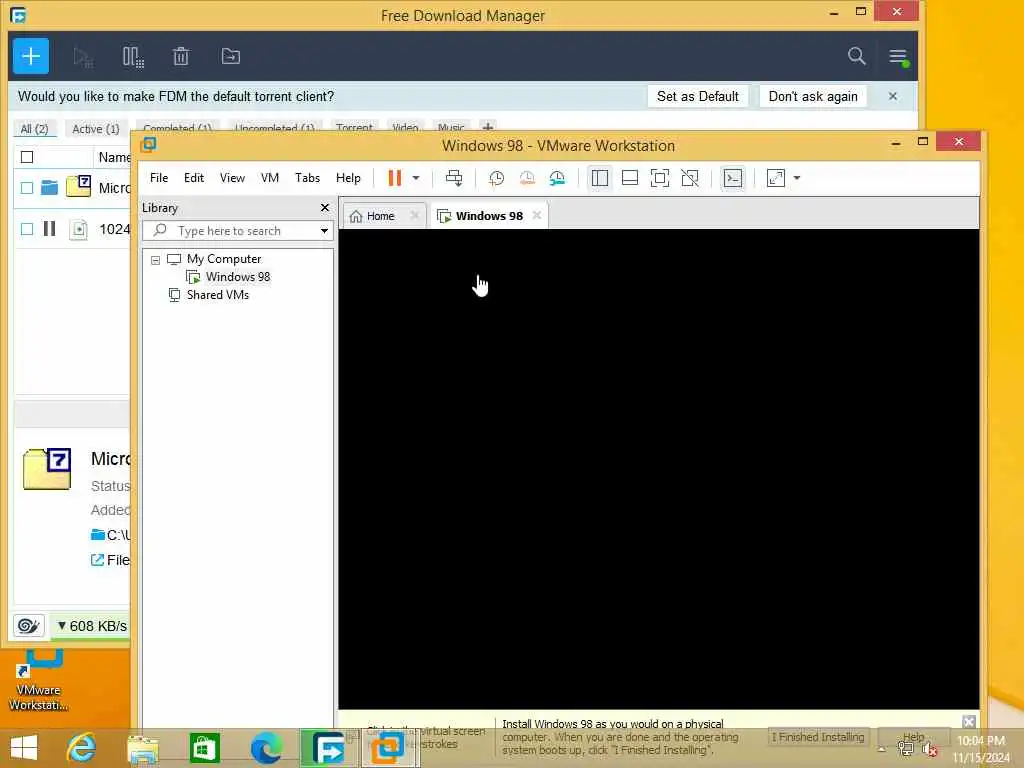Click Send Ctrl+Alt+Del icon in VMware toolbar
This screenshot has height=768, width=1024.
tap(454, 178)
